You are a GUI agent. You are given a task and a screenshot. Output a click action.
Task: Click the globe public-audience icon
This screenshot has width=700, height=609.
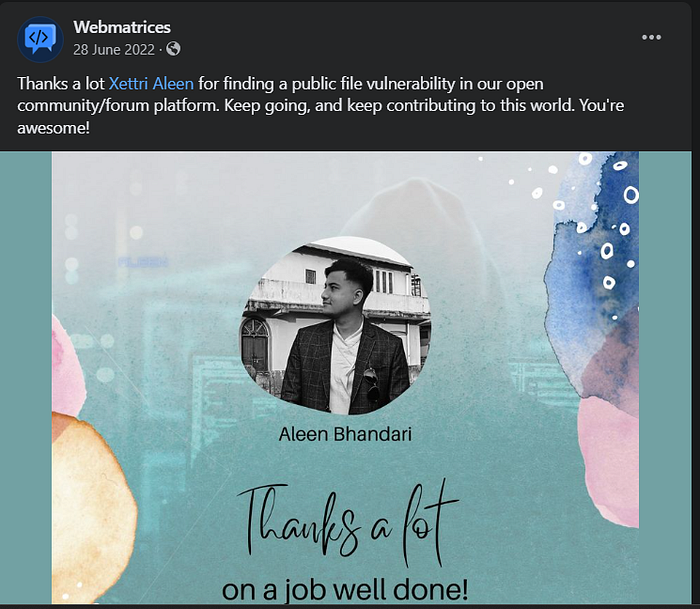click(x=173, y=49)
